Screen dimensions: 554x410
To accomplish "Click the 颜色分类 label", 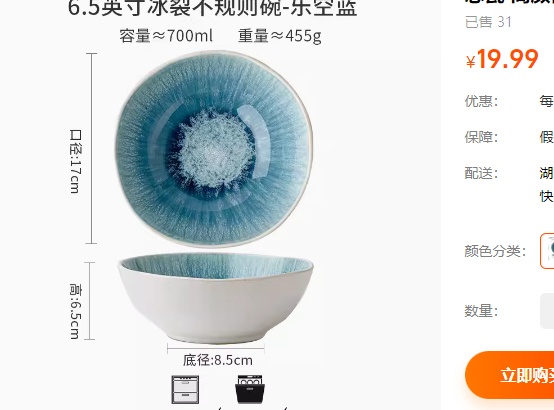I will (x=495, y=251).
